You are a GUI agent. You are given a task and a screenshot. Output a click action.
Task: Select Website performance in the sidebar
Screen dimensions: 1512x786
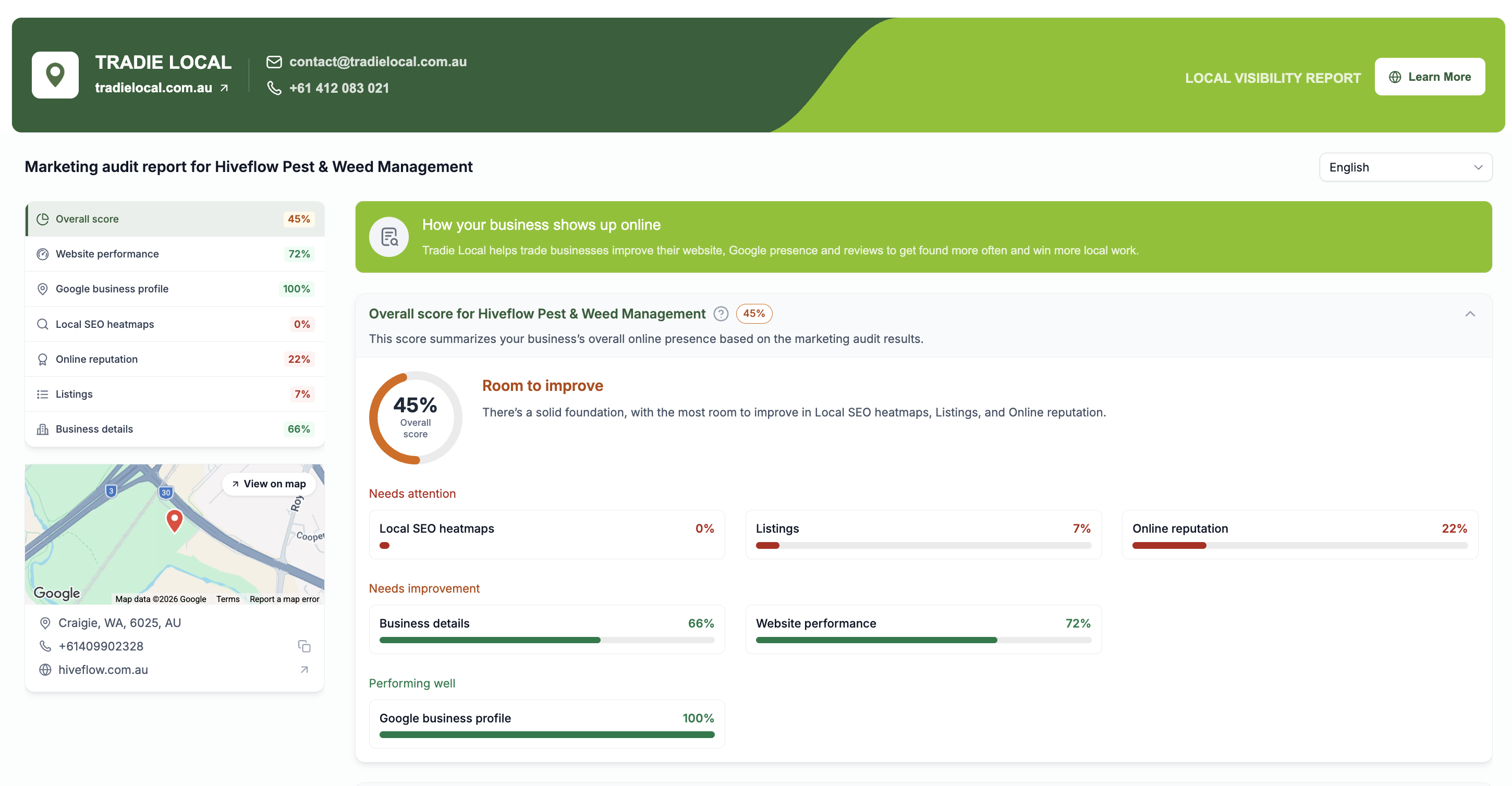click(x=175, y=254)
